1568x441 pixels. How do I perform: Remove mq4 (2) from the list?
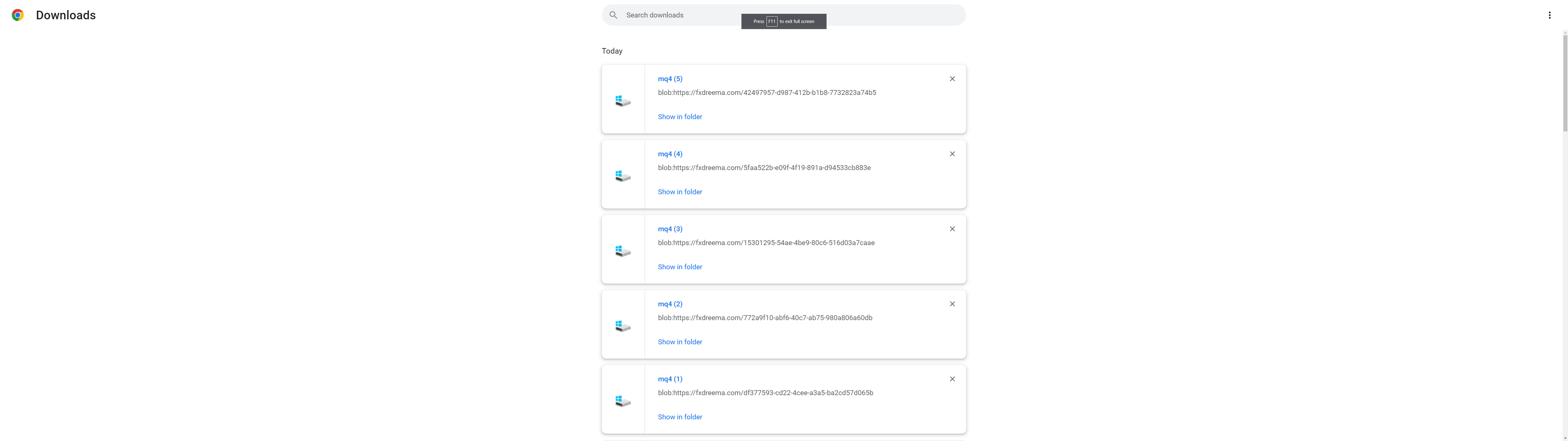click(x=952, y=304)
